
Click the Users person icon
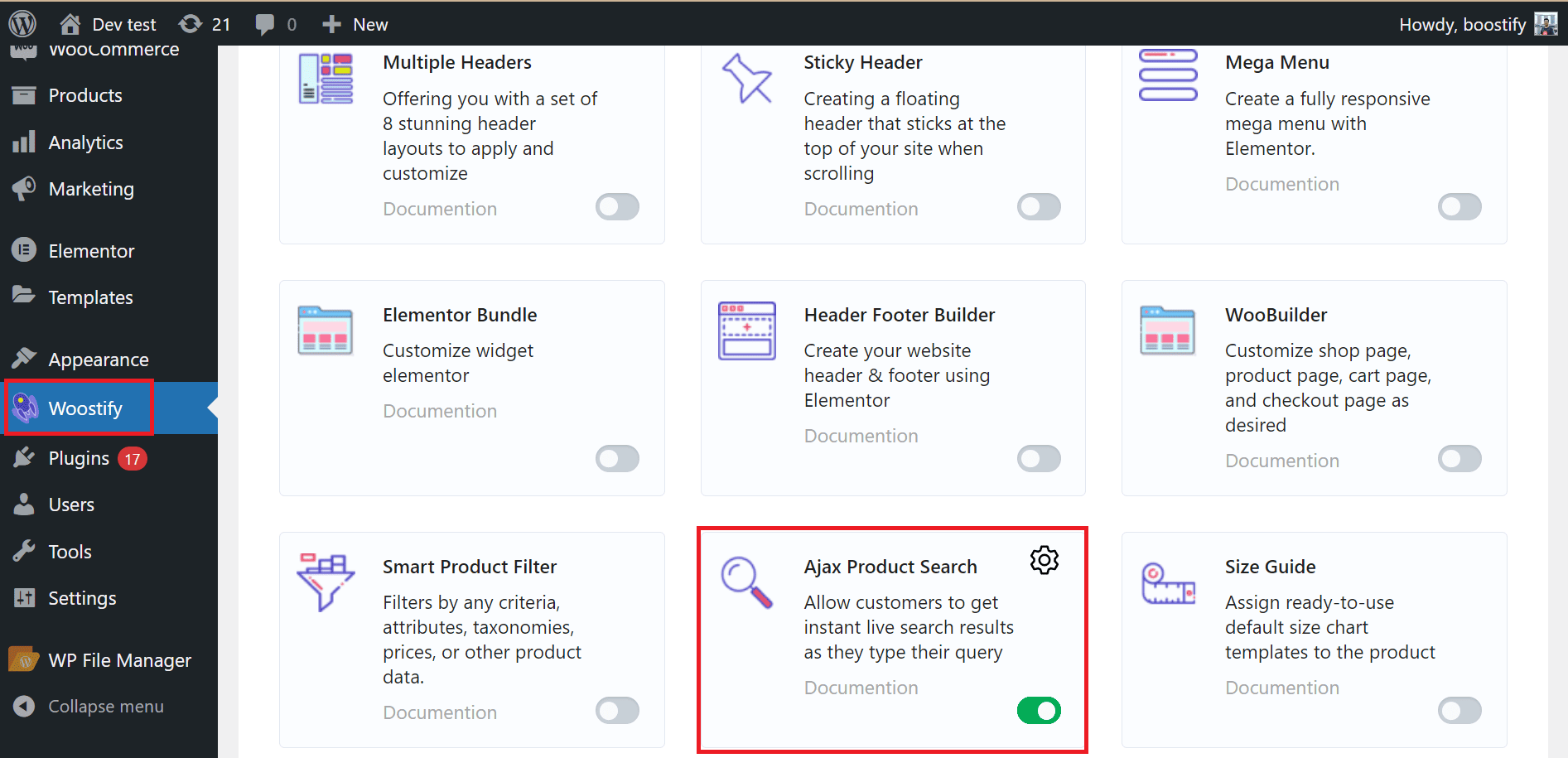click(x=24, y=504)
